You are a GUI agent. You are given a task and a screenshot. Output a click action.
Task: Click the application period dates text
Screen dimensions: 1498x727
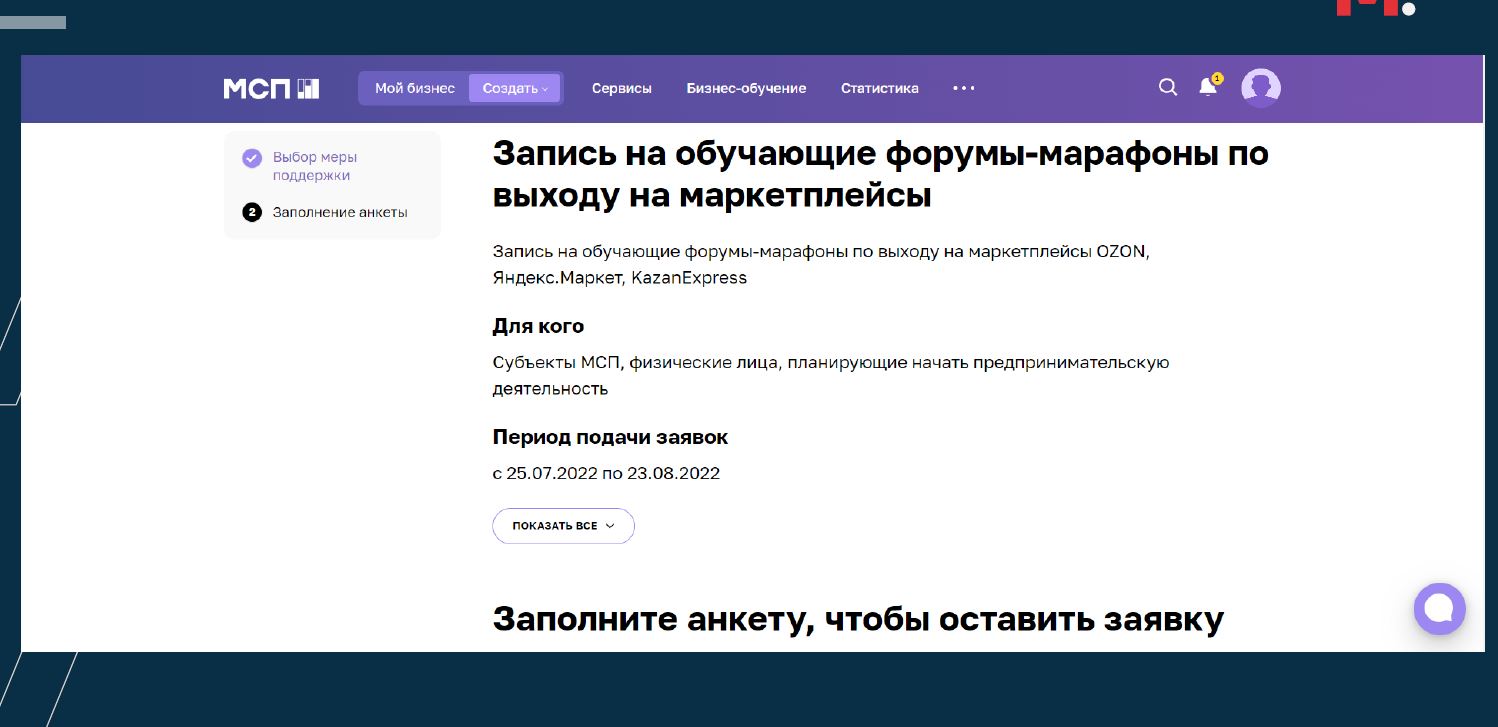606,473
